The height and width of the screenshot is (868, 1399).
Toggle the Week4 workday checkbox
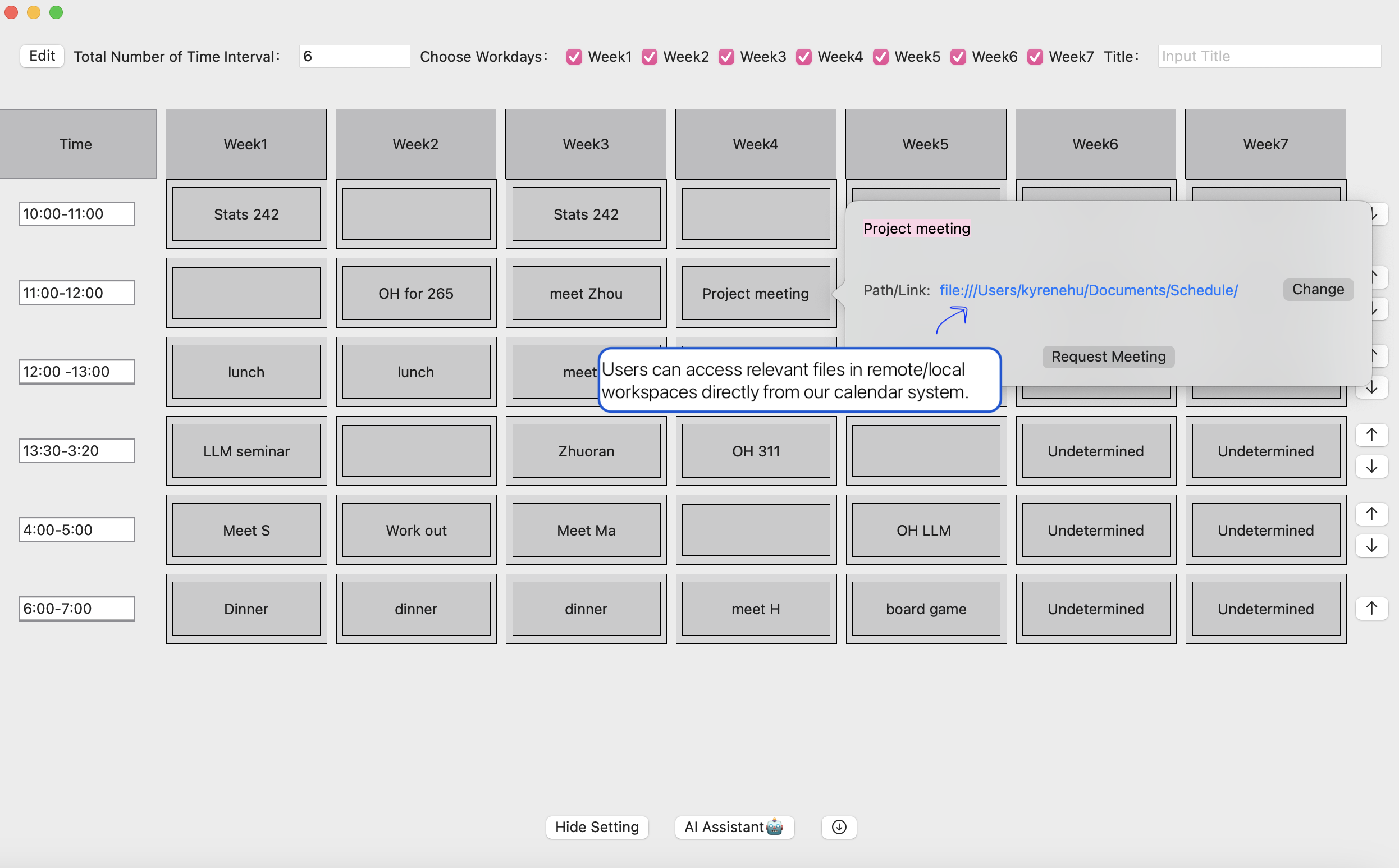point(803,56)
